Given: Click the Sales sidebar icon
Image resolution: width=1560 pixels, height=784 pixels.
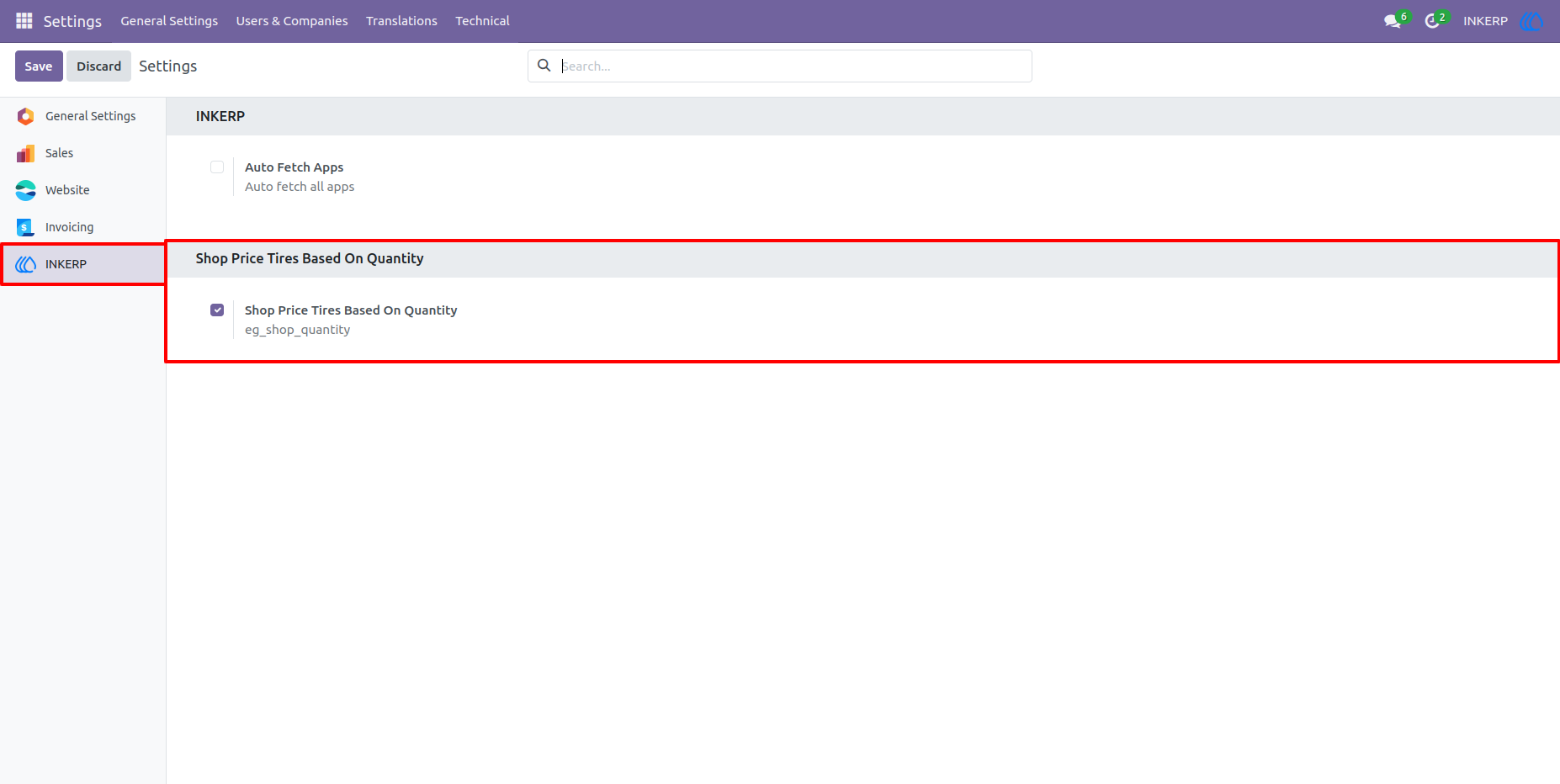Looking at the screenshot, I should click(26, 153).
